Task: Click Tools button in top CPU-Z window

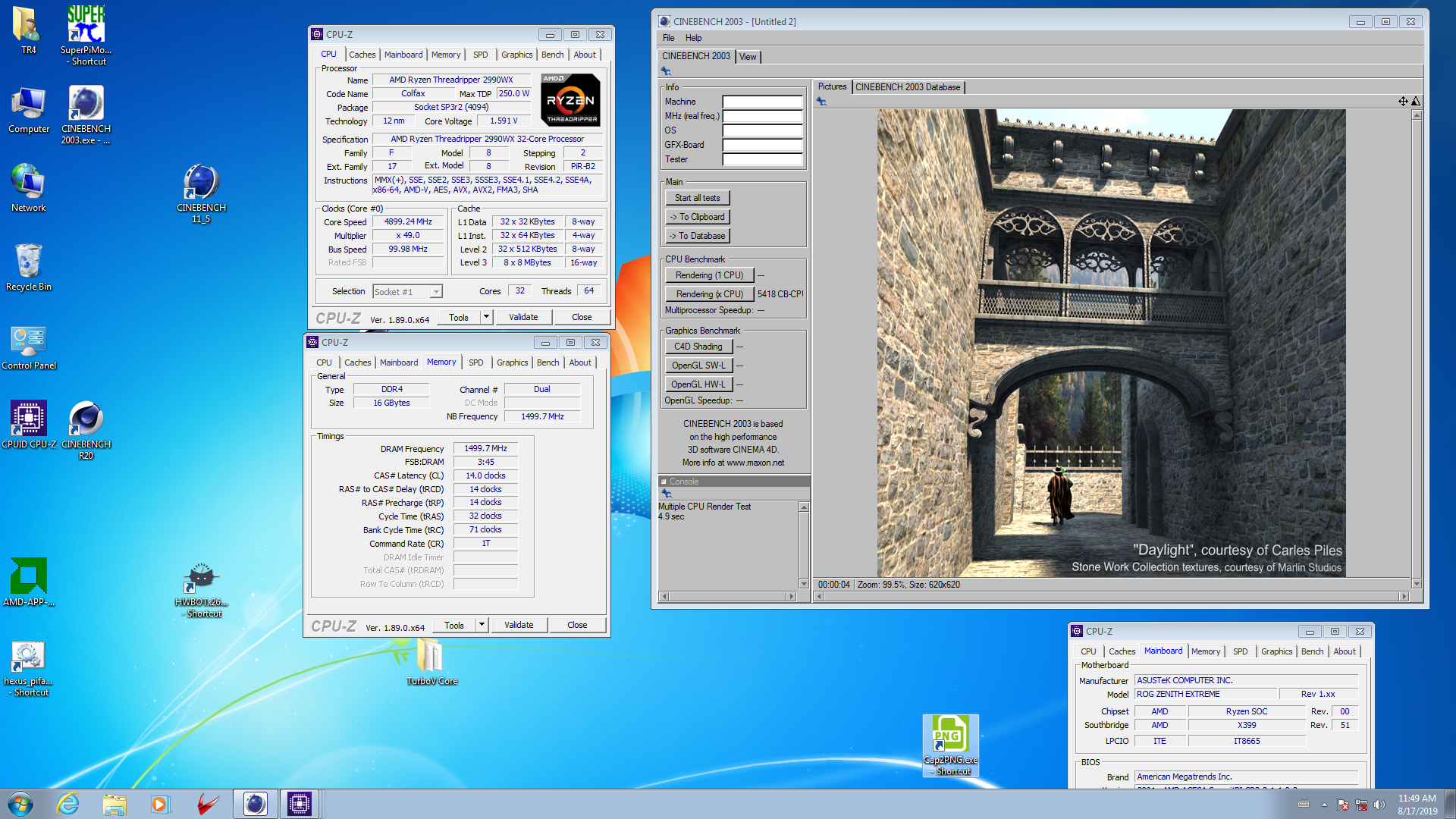Action: click(x=459, y=317)
